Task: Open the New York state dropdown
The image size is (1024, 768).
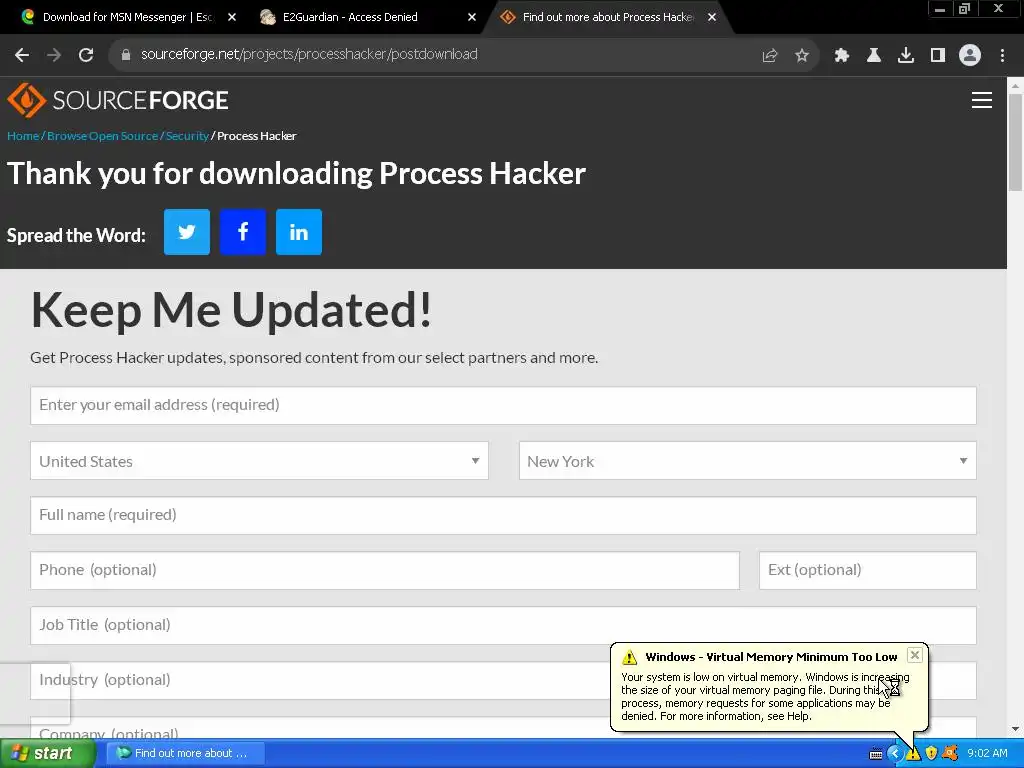Action: 748,461
